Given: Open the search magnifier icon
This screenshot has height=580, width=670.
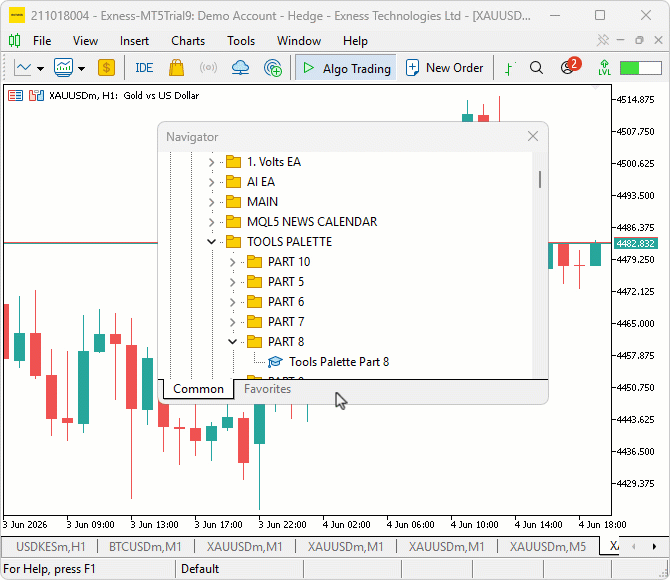Looking at the screenshot, I should coord(536,68).
